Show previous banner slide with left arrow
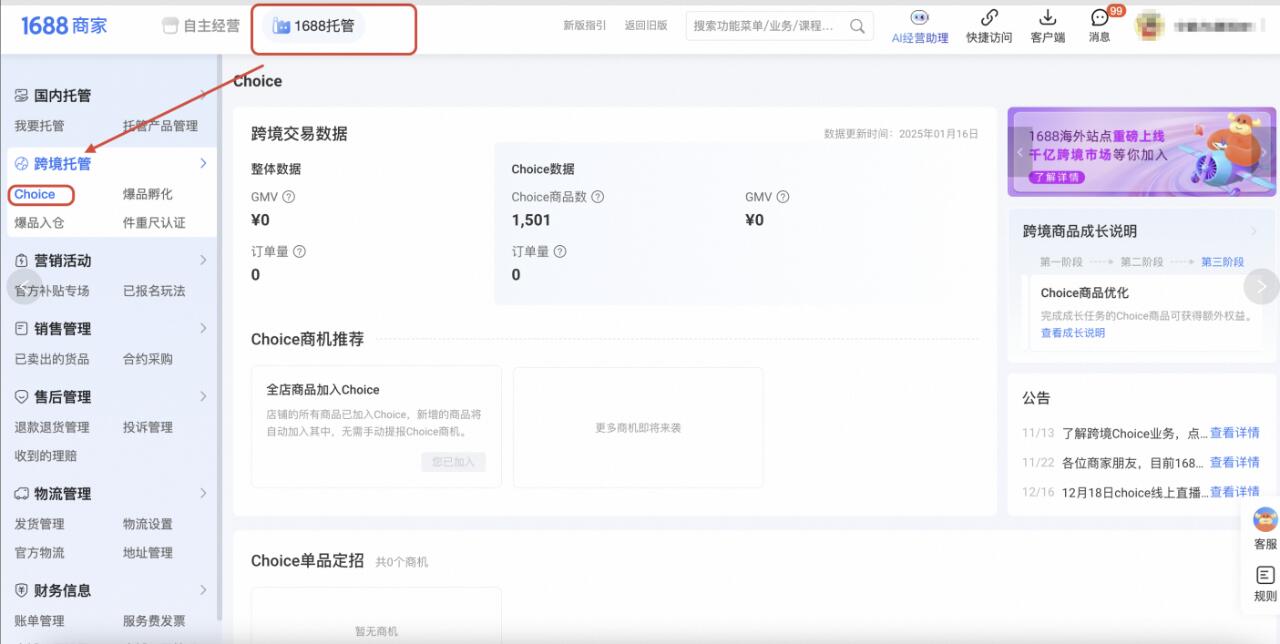 pos(1020,153)
